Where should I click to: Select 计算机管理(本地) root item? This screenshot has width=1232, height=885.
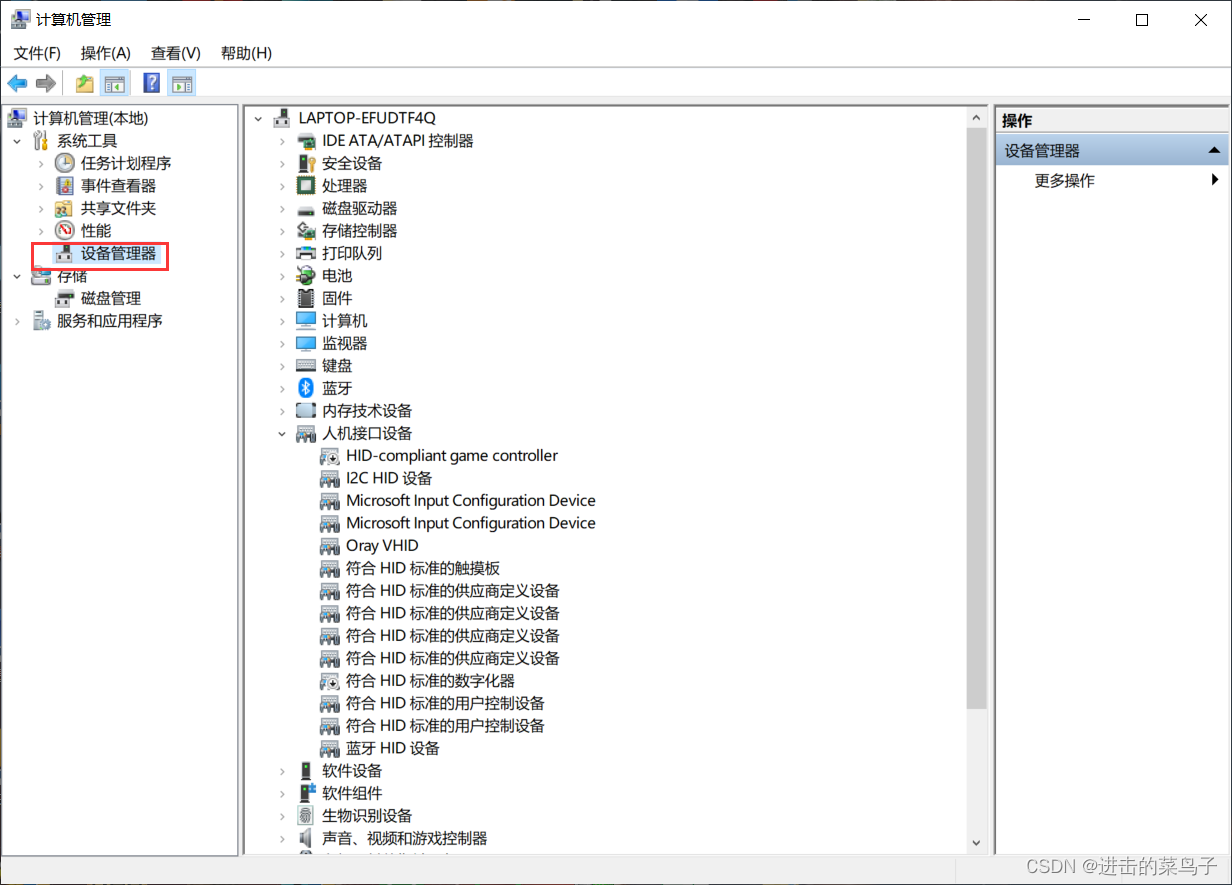[x=91, y=118]
